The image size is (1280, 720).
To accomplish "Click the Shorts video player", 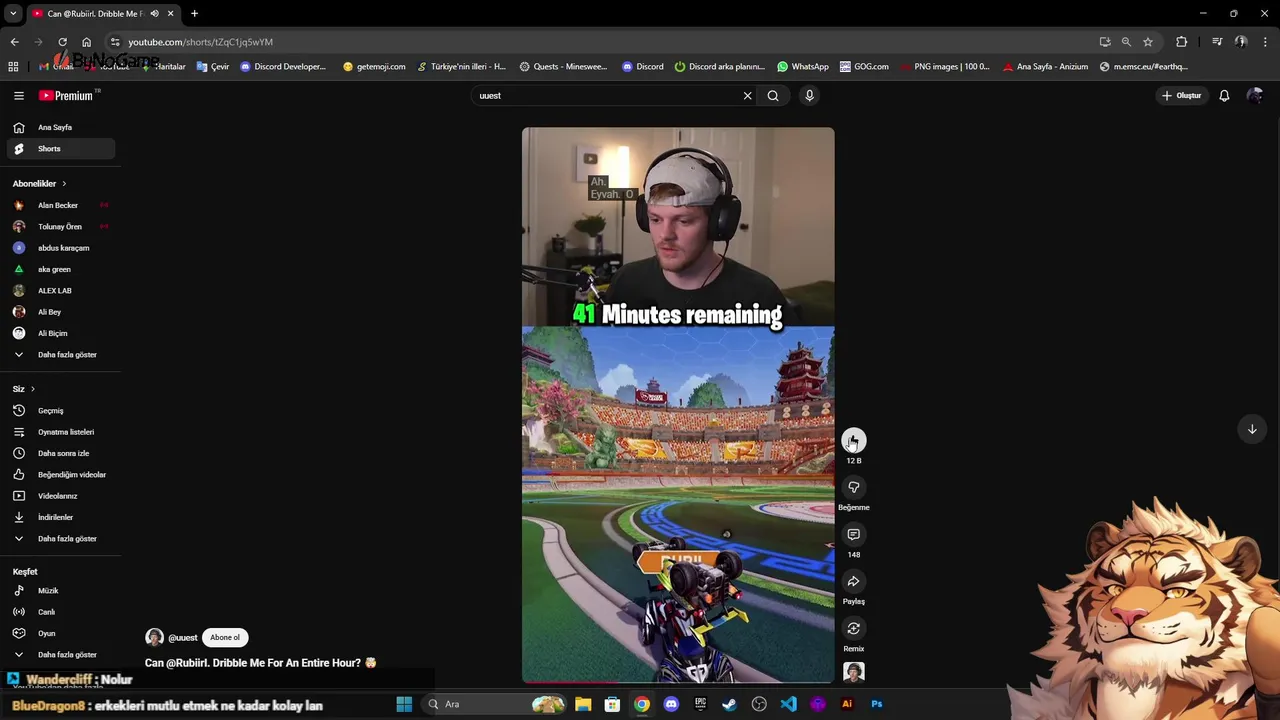I will pyautogui.click(x=678, y=405).
